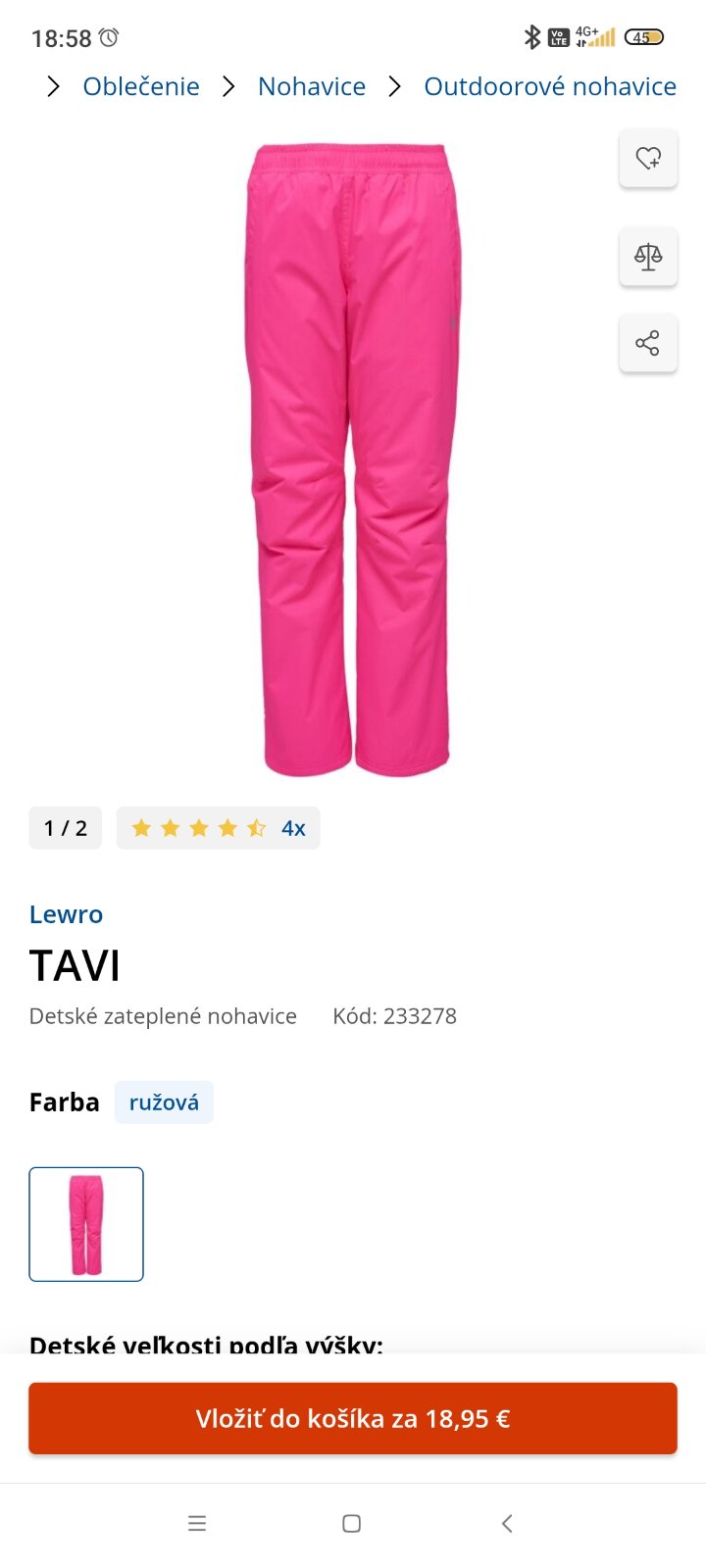Tap the battery indicator in status bar
706x1568 pixels.
644,37
